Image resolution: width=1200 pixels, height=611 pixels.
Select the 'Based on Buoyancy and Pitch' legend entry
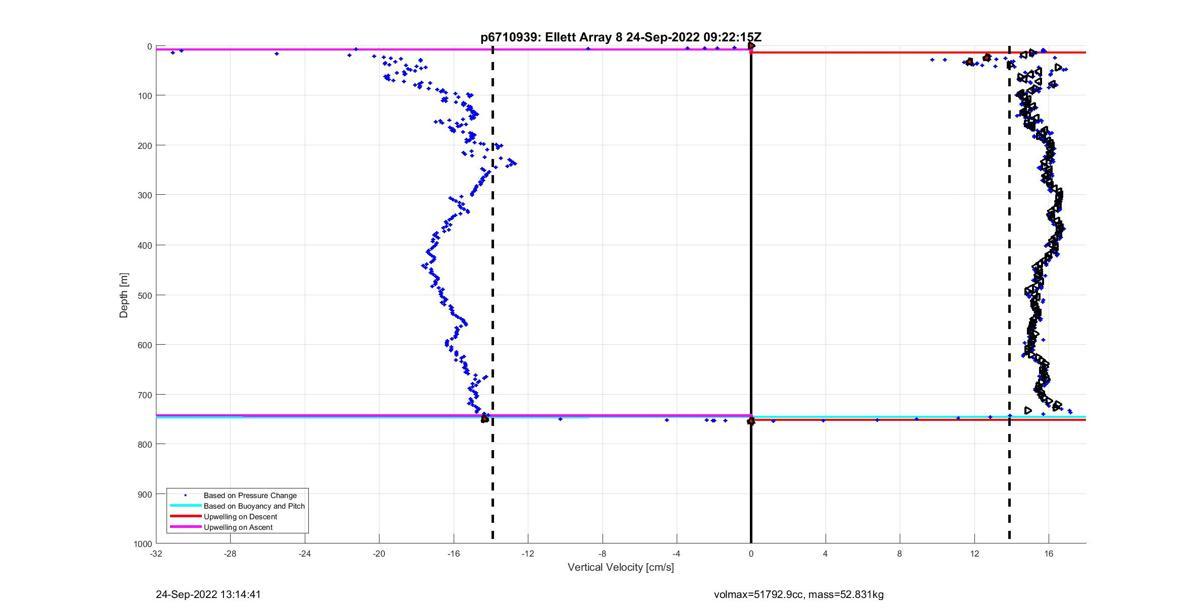tap(254, 506)
